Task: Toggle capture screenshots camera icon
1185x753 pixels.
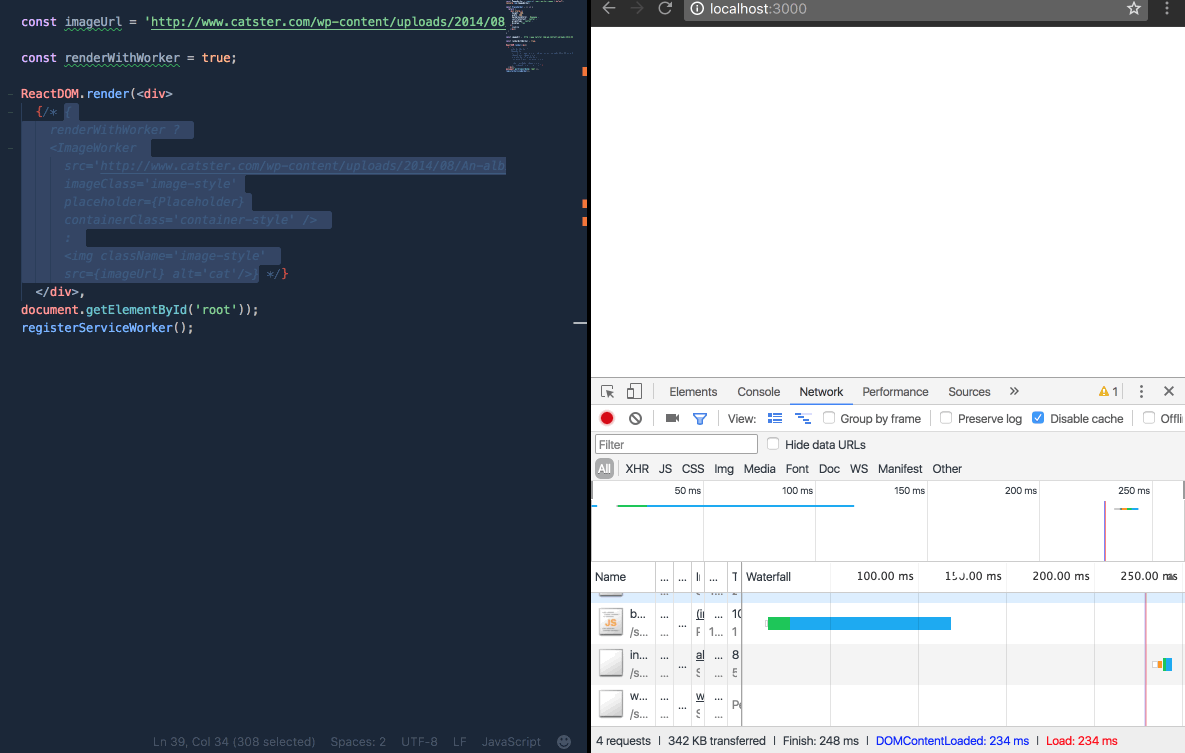Action: (672, 418)
